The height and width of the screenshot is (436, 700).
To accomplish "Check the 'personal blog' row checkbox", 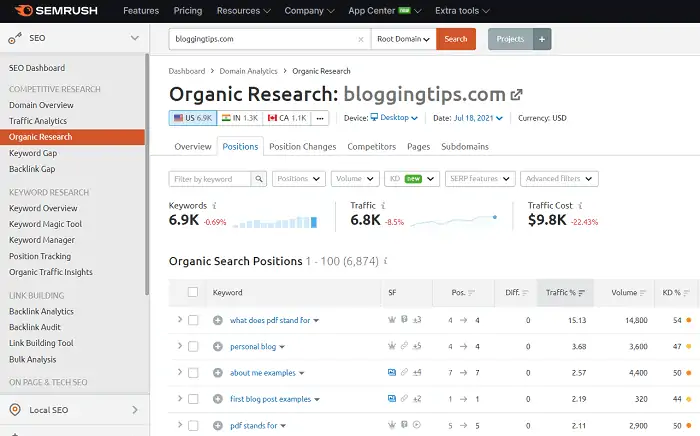I will [x=193, y=346].
